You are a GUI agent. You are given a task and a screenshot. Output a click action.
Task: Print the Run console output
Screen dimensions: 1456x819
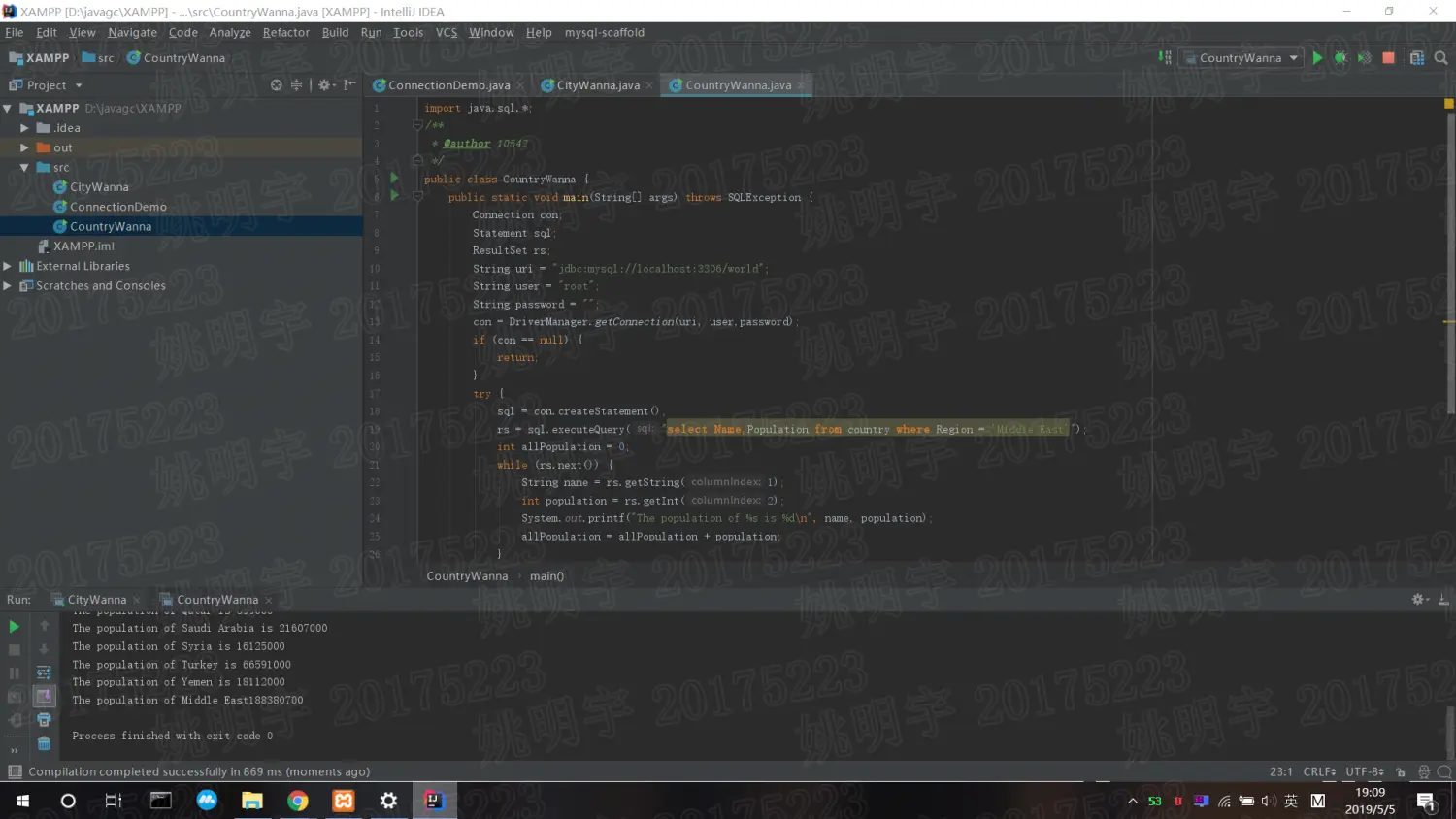tap(44, 720)
